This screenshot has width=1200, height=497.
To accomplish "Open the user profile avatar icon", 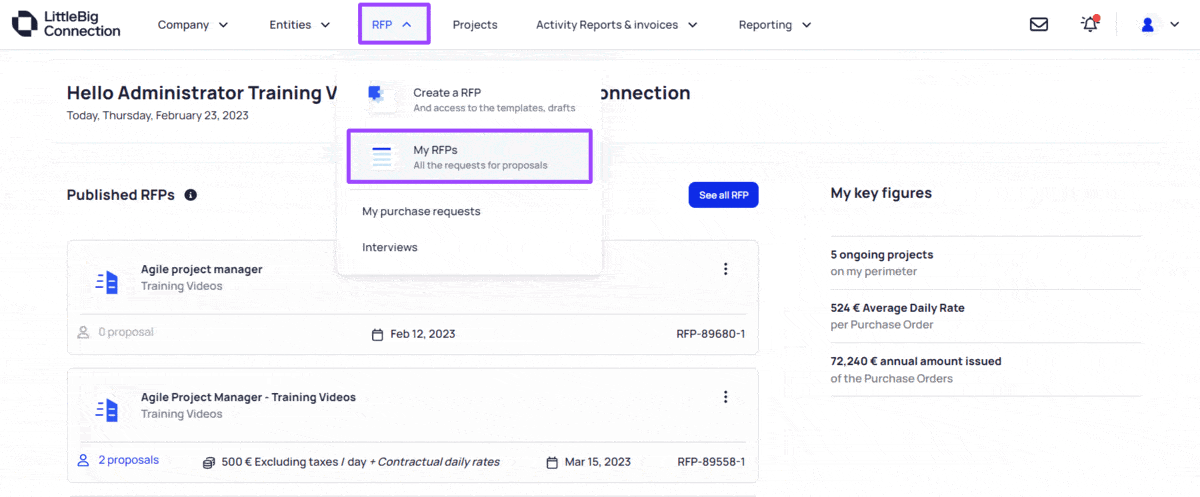I will coord(1148,25).
